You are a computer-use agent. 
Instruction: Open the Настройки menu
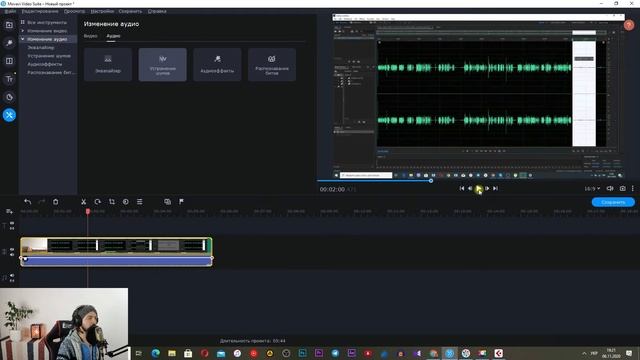[x=102, y=11]
